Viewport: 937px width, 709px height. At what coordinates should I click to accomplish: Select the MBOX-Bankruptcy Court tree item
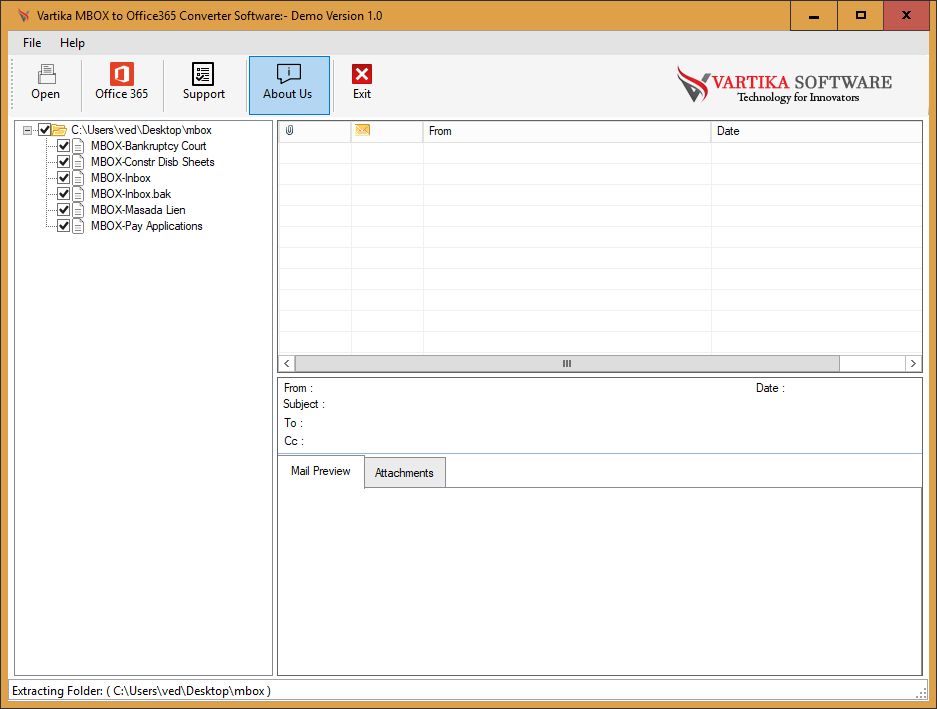pyautogui.click(x=149, y=146)
